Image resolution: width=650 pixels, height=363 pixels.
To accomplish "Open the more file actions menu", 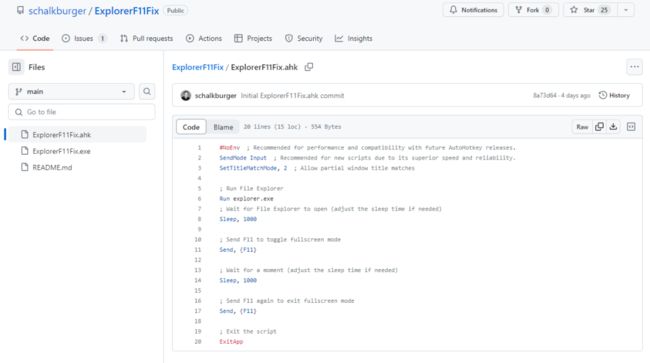I will coord(634,67).
